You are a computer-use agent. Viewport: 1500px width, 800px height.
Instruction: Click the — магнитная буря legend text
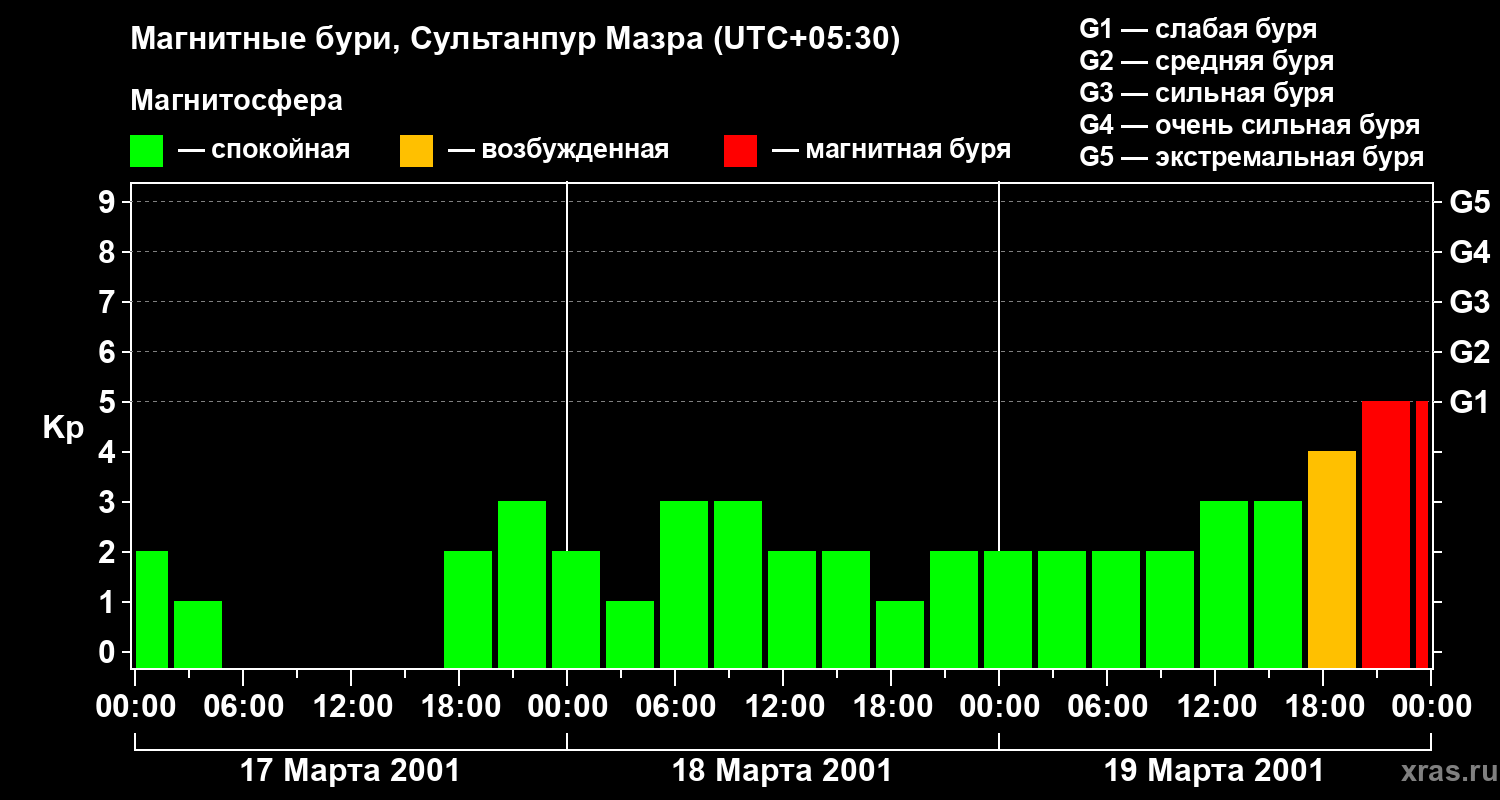coord(892,150)
